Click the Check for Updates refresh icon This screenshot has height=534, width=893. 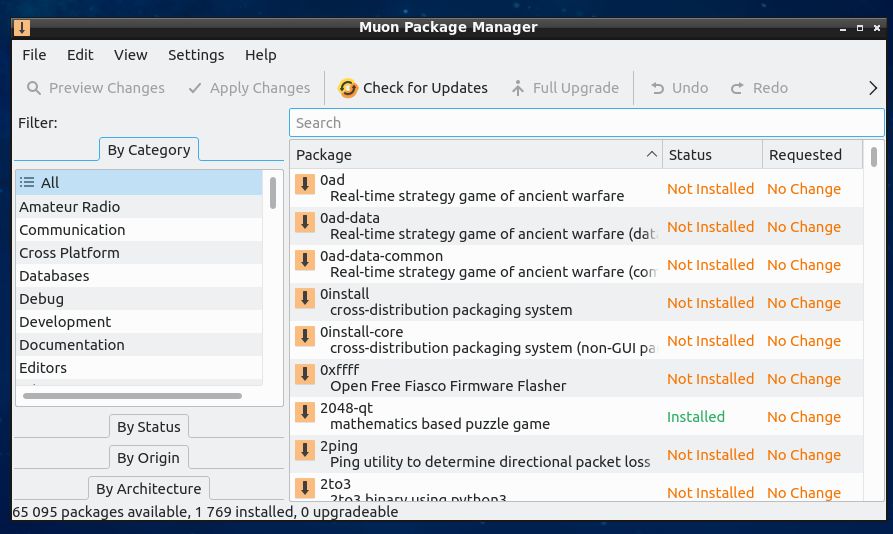point(348,88)
